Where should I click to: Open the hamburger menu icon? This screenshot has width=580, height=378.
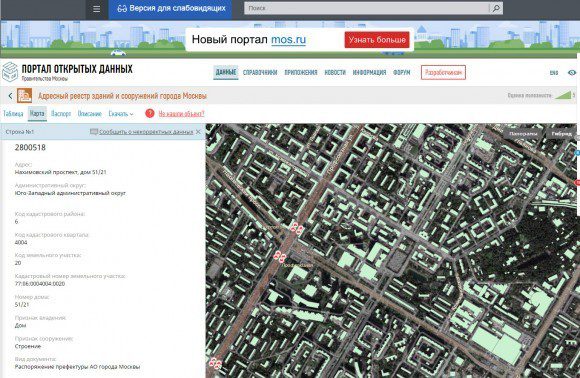pyautogui.click(x=96, y=9)
